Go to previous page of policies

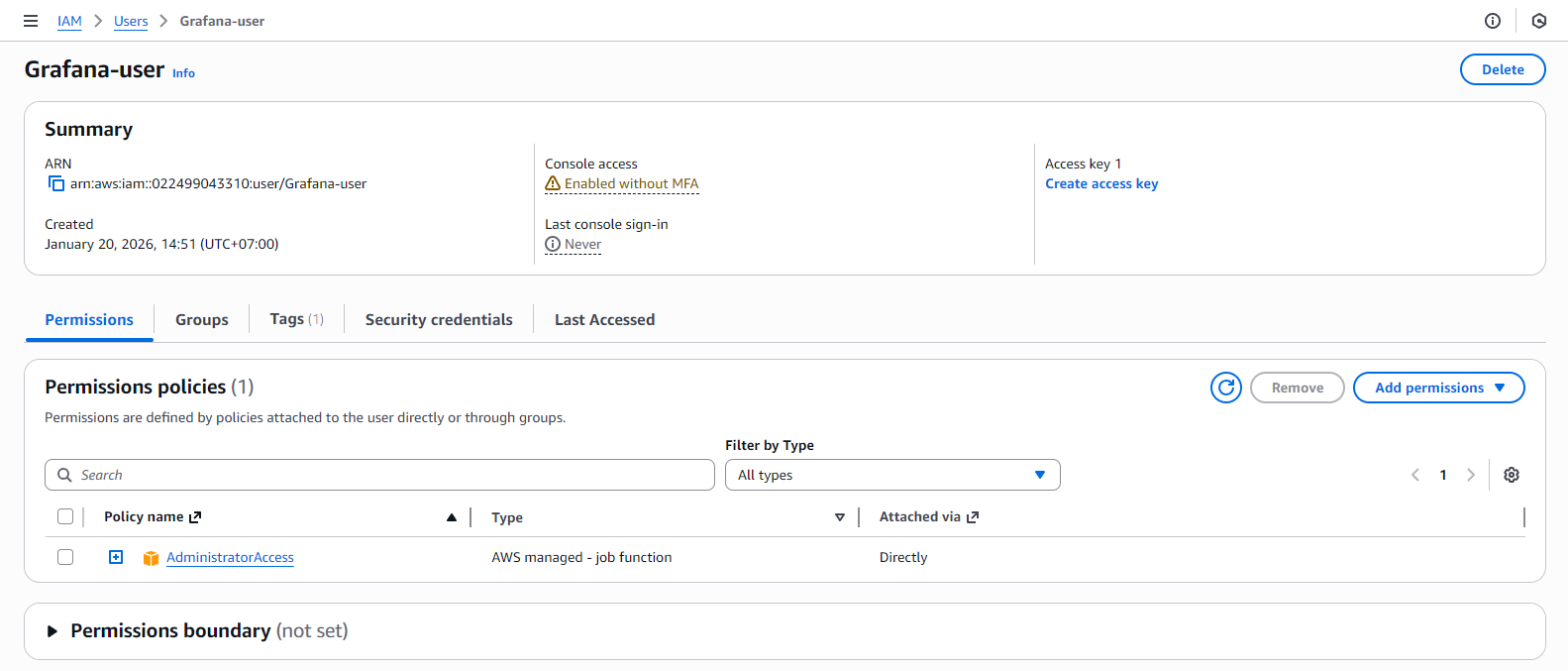click(x=1415, y=475)
